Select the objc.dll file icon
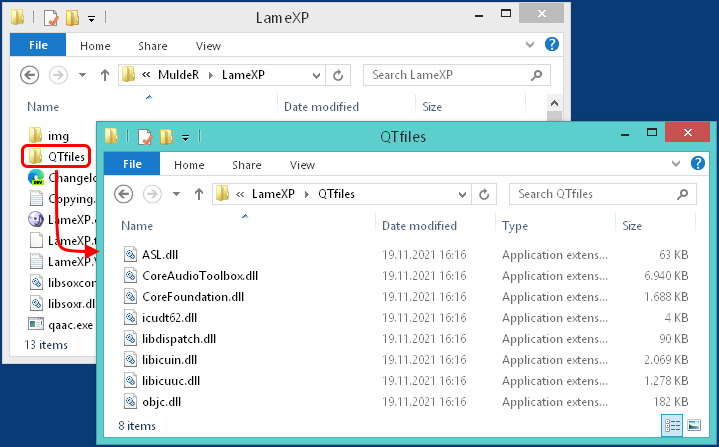Screen dimensions: 719x447 [131, 402]
